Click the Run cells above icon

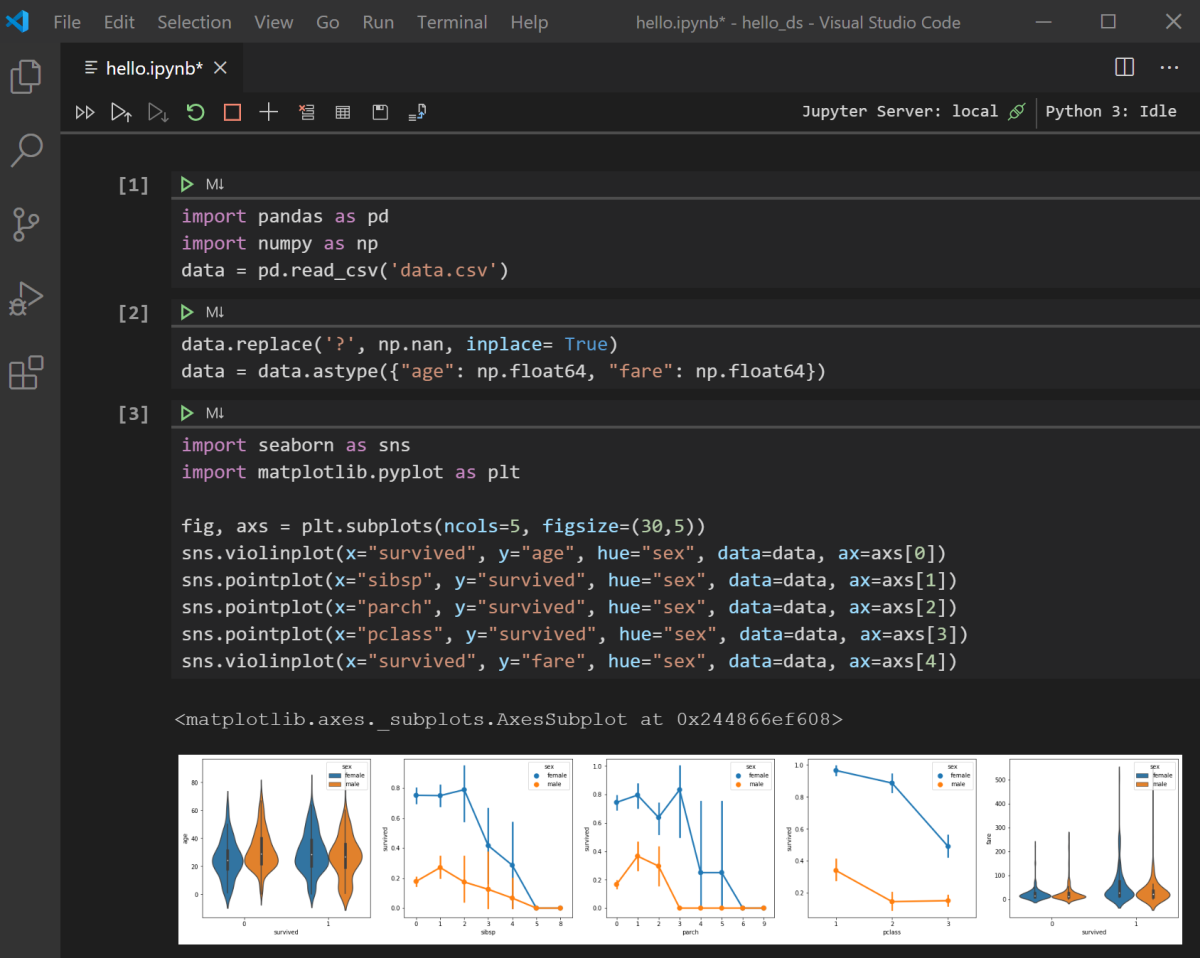pos(121,113)
